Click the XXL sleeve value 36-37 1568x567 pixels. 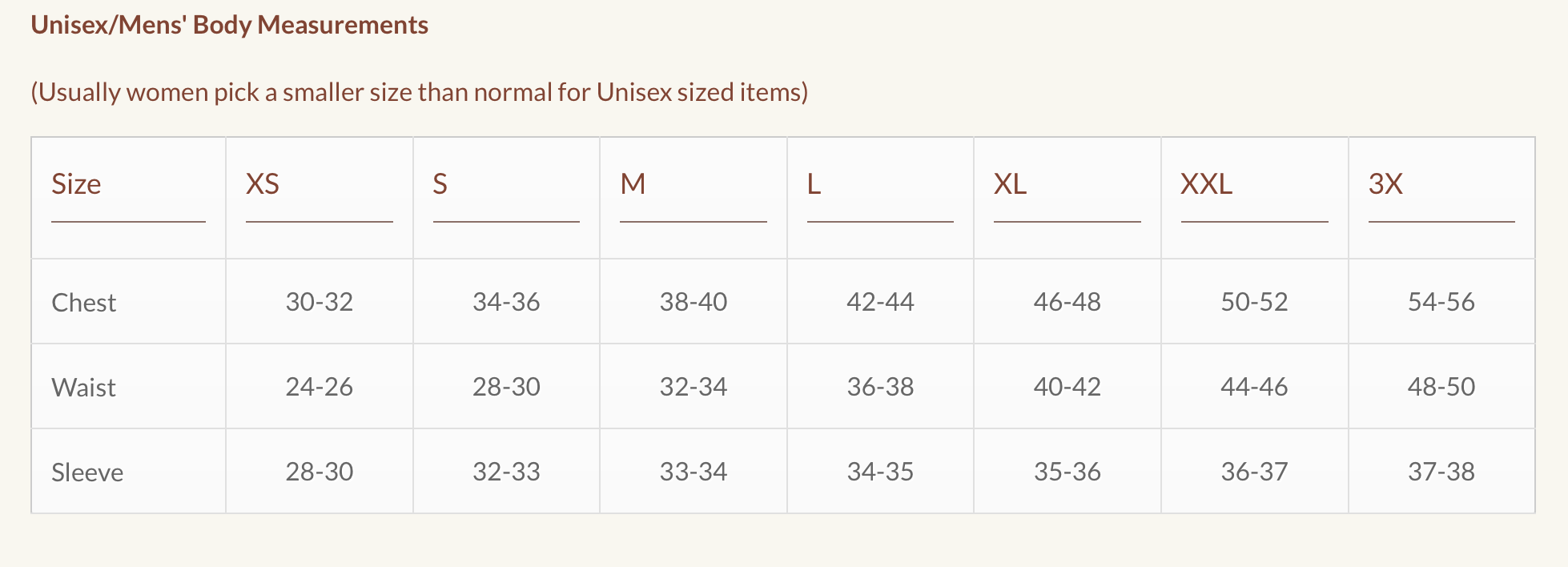[1254, 472]
